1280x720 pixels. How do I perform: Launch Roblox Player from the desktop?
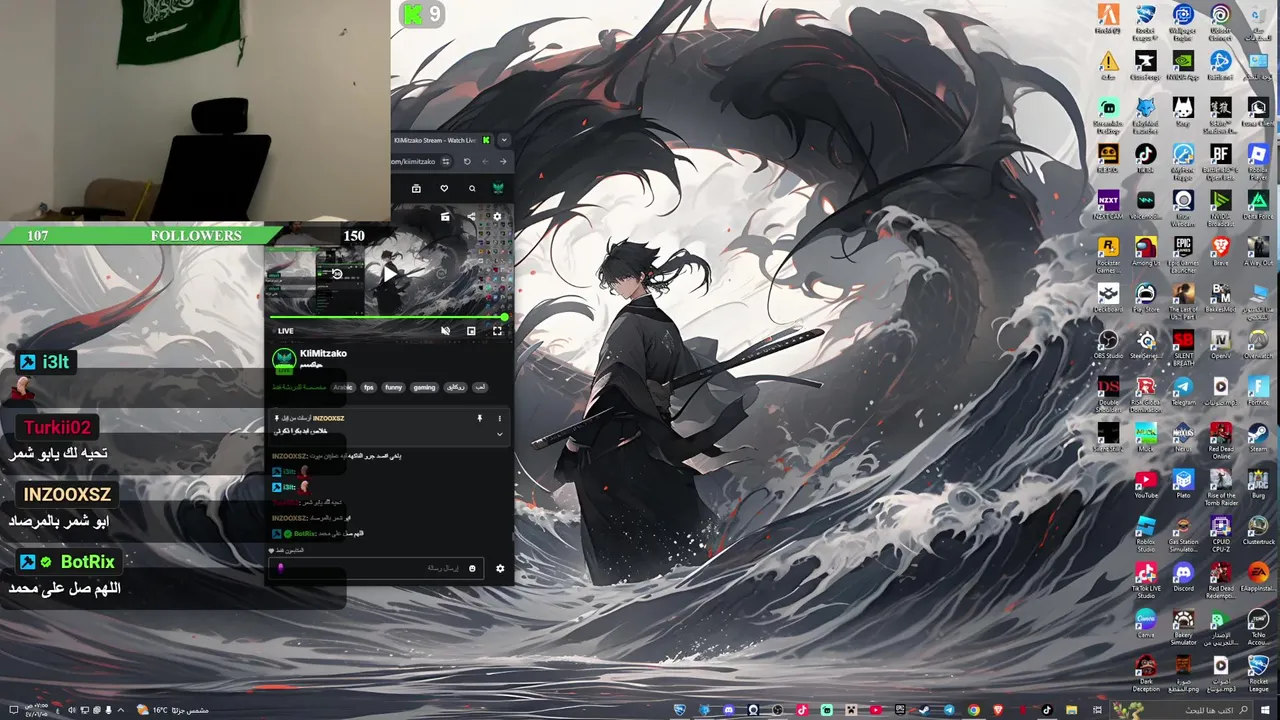pyautogui.click(x=1258, y=160)
